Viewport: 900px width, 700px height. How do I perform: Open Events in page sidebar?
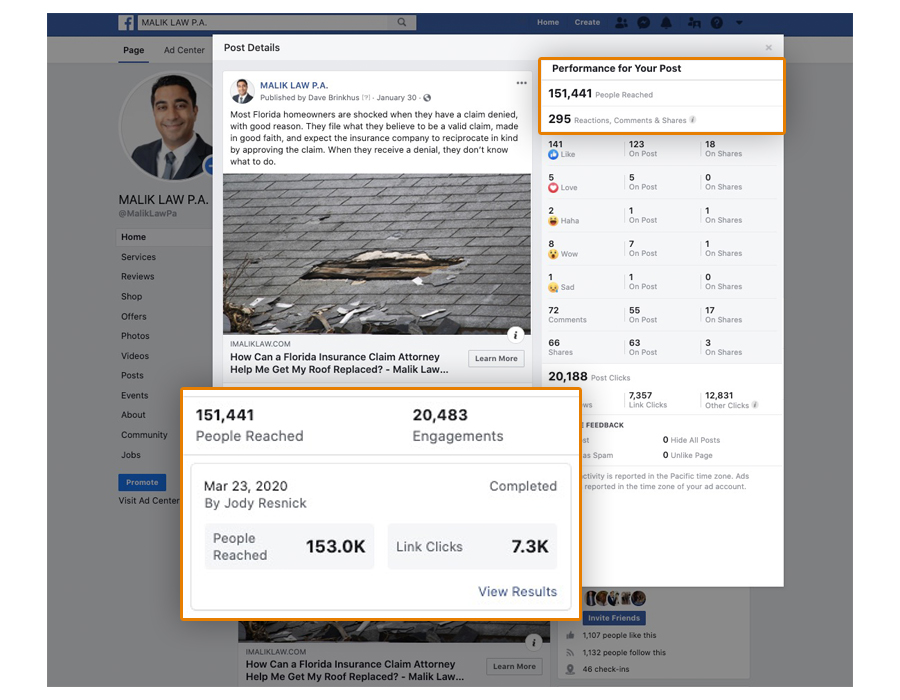134,396
